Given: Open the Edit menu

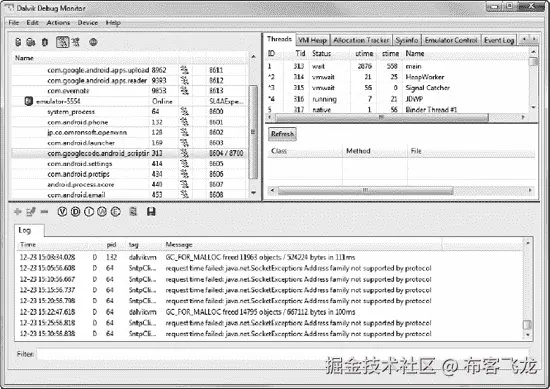Looking at the screenshot, I should 33,23.
